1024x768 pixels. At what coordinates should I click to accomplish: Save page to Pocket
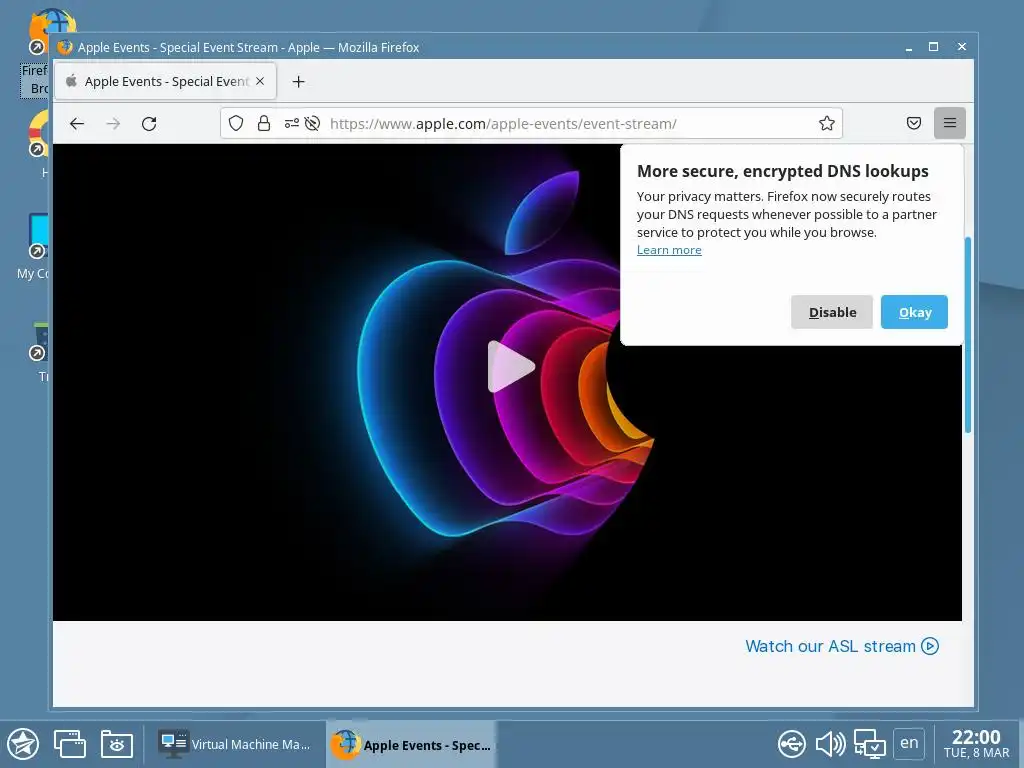coord(914,123)
